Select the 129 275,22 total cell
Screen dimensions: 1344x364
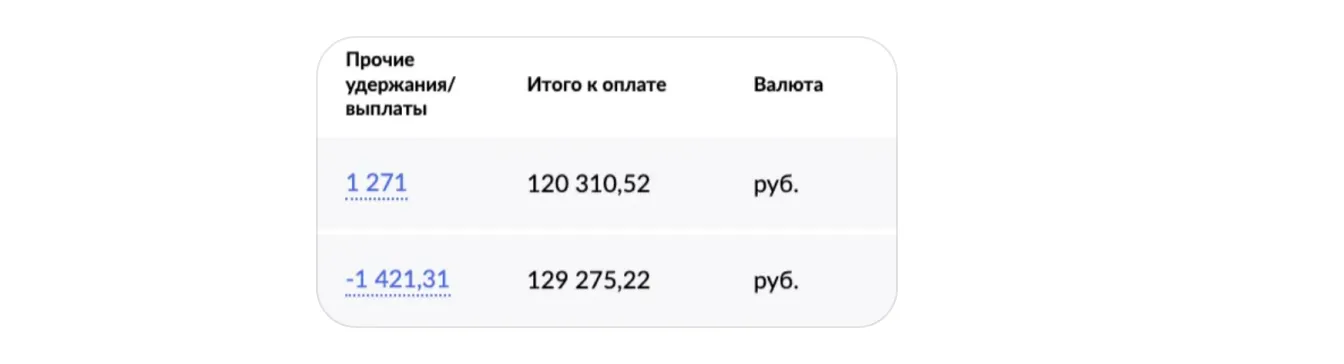click(x=588, y=280)
